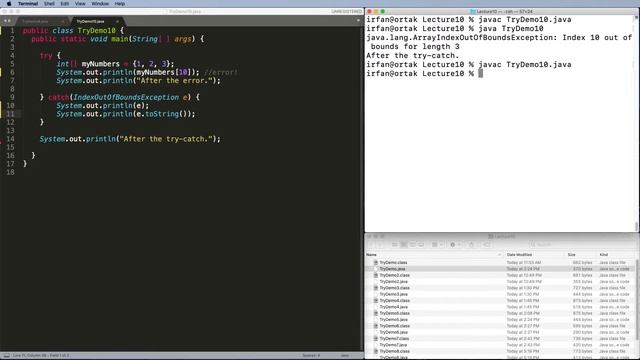640x360 pixels.
Task: Select TryDemo5.class in Finder
Action: (500, 313)
